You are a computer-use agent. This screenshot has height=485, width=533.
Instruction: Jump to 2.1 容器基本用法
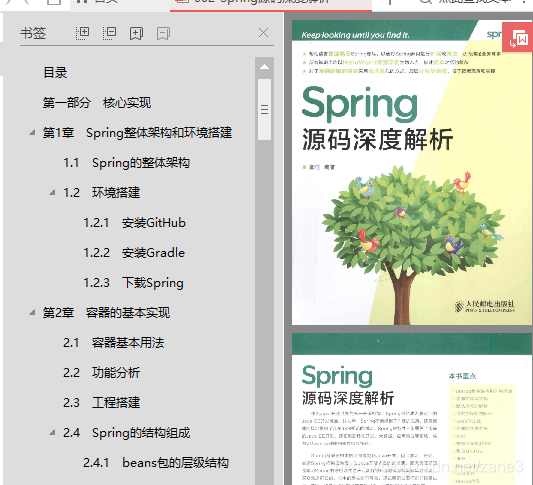[x=114, y=343]
